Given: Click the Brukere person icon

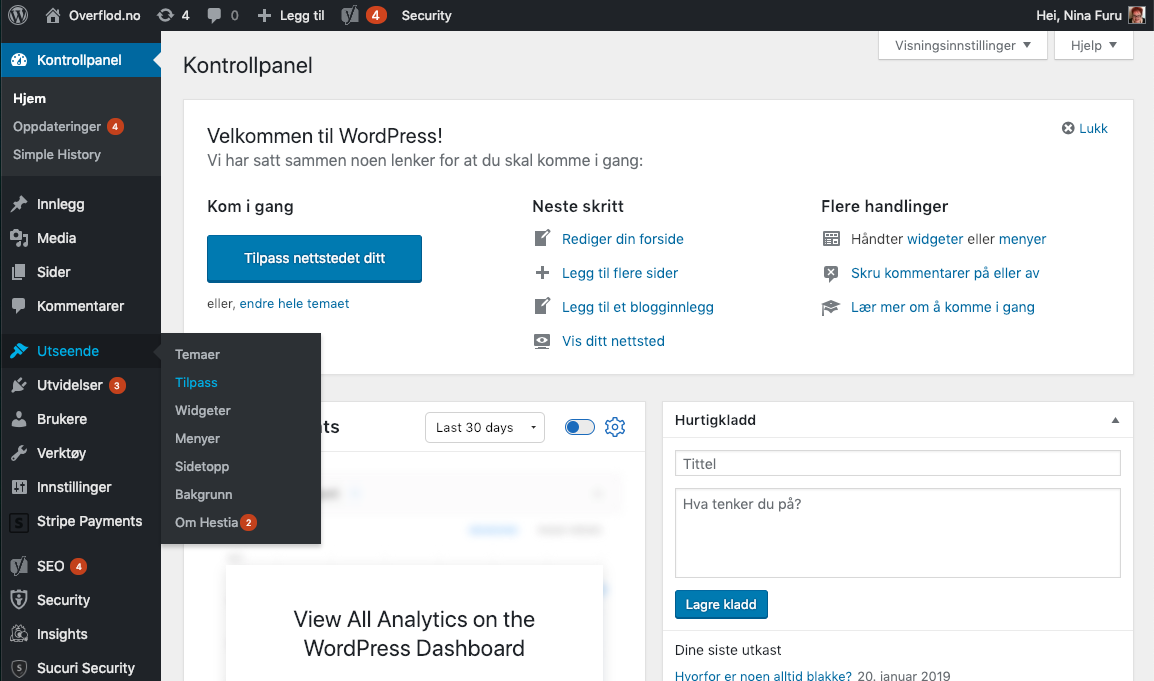Looking at the screenshot, I should pyautogui.click(x=19, y=419).
